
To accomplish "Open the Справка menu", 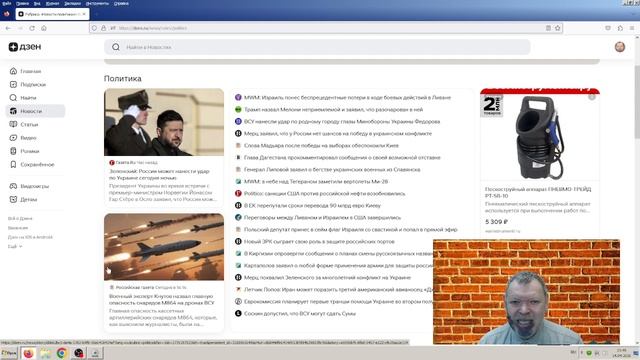I will (121, 3).
